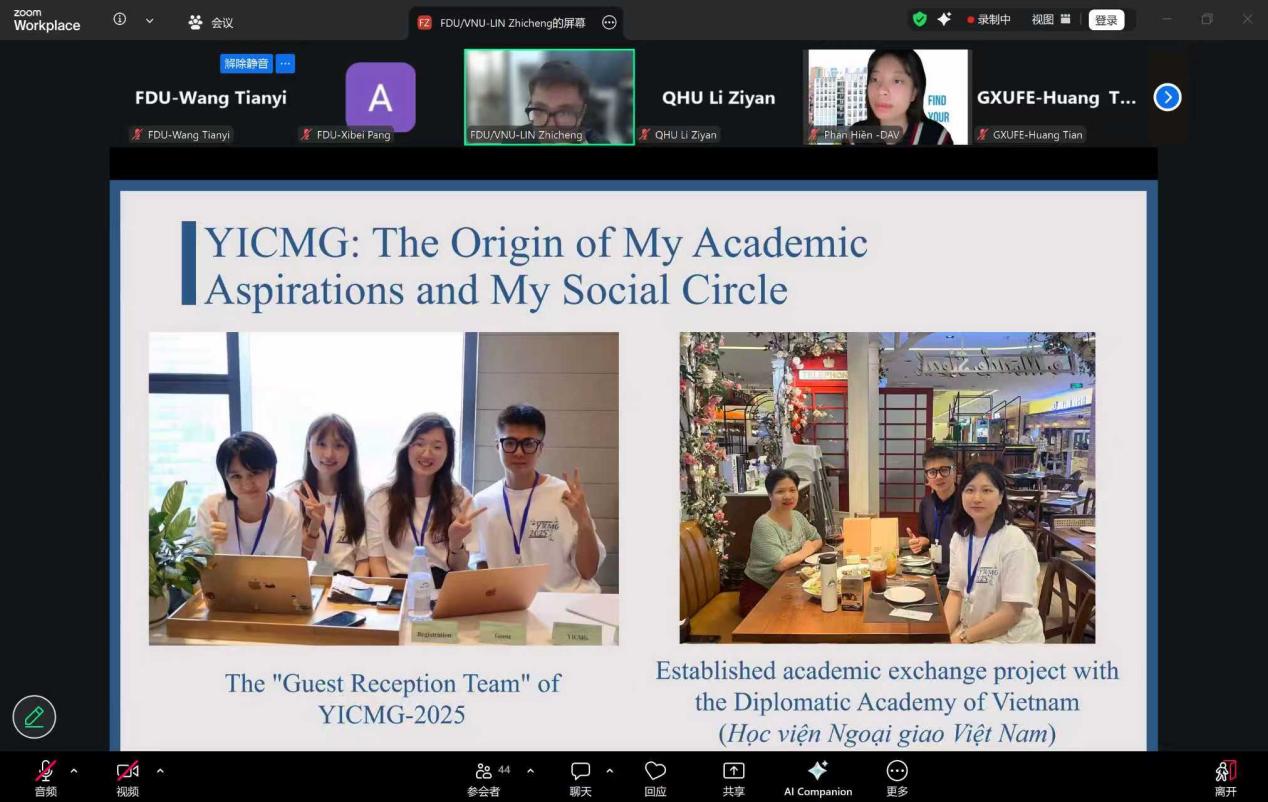Screen dimensions: 1268x802
Task: Expand the chevron next to 参会者
Action: (530, 770)
